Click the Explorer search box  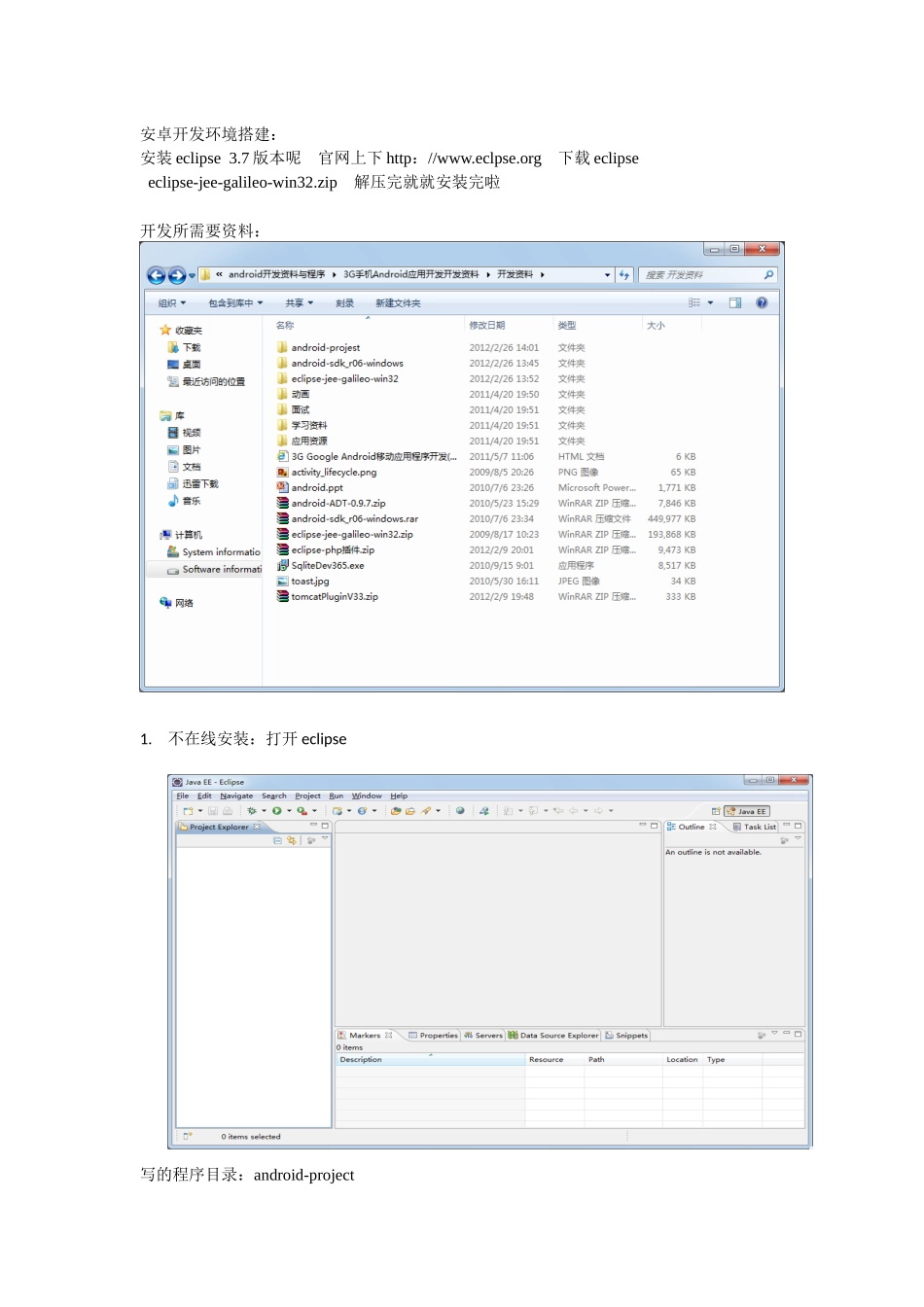(710, 275)
